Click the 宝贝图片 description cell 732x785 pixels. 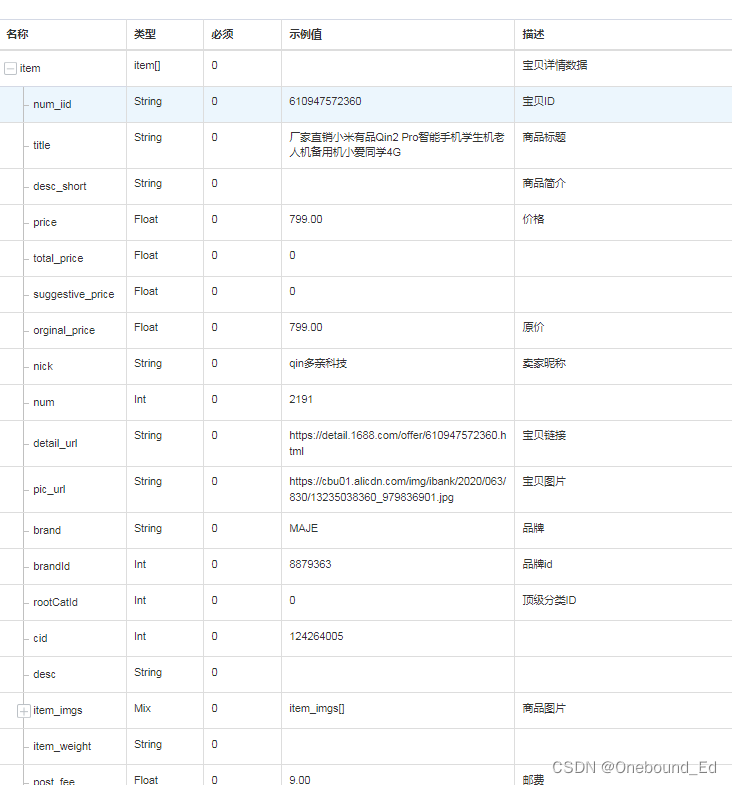click(544, 482)
